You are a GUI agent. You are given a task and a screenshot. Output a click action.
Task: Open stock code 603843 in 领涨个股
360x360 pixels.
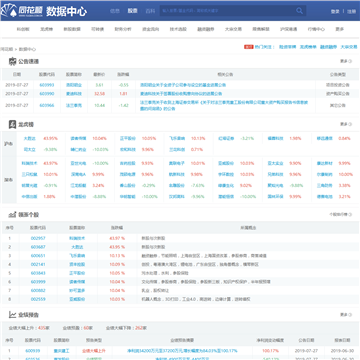point(38,273)
